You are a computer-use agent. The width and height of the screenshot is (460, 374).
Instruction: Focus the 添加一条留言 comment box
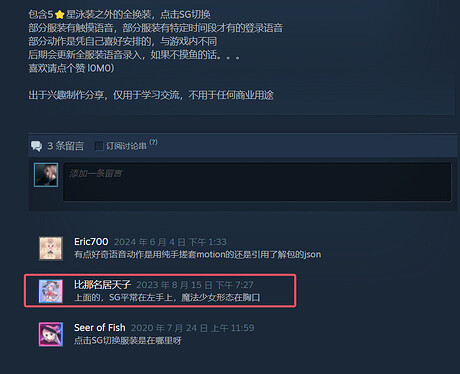[257, 182]
